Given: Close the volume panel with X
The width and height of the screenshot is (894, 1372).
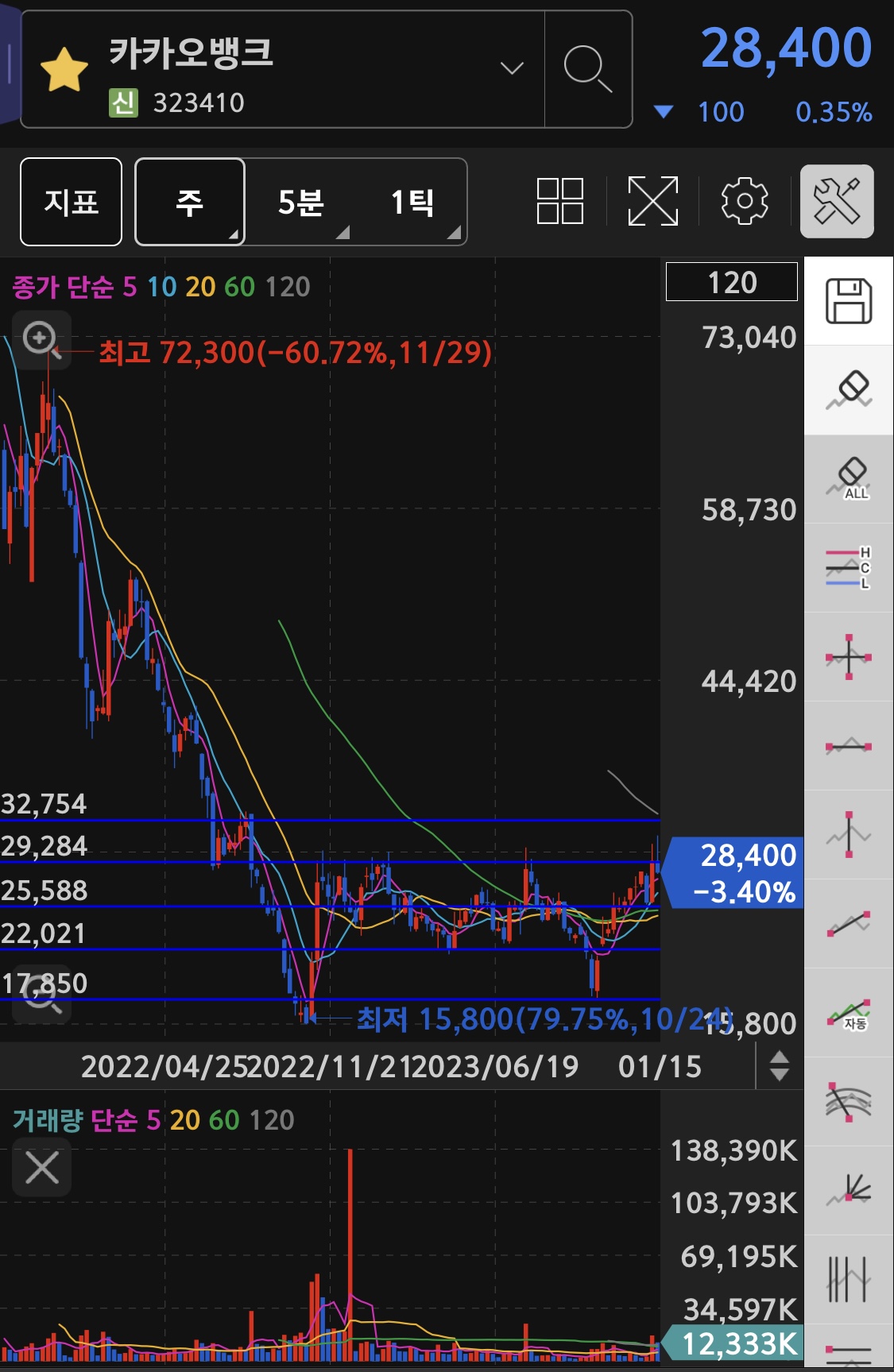Looking at the screenshot, I should pyautogui.click(x=41, y=1168).
